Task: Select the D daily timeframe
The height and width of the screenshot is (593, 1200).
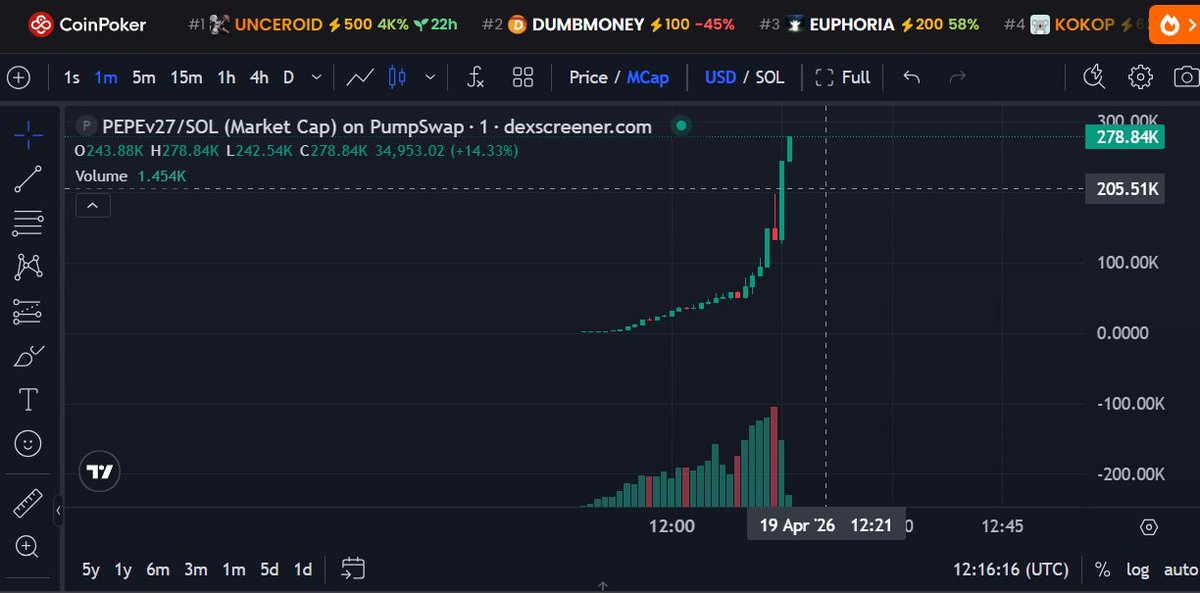Action: (288, 77)
